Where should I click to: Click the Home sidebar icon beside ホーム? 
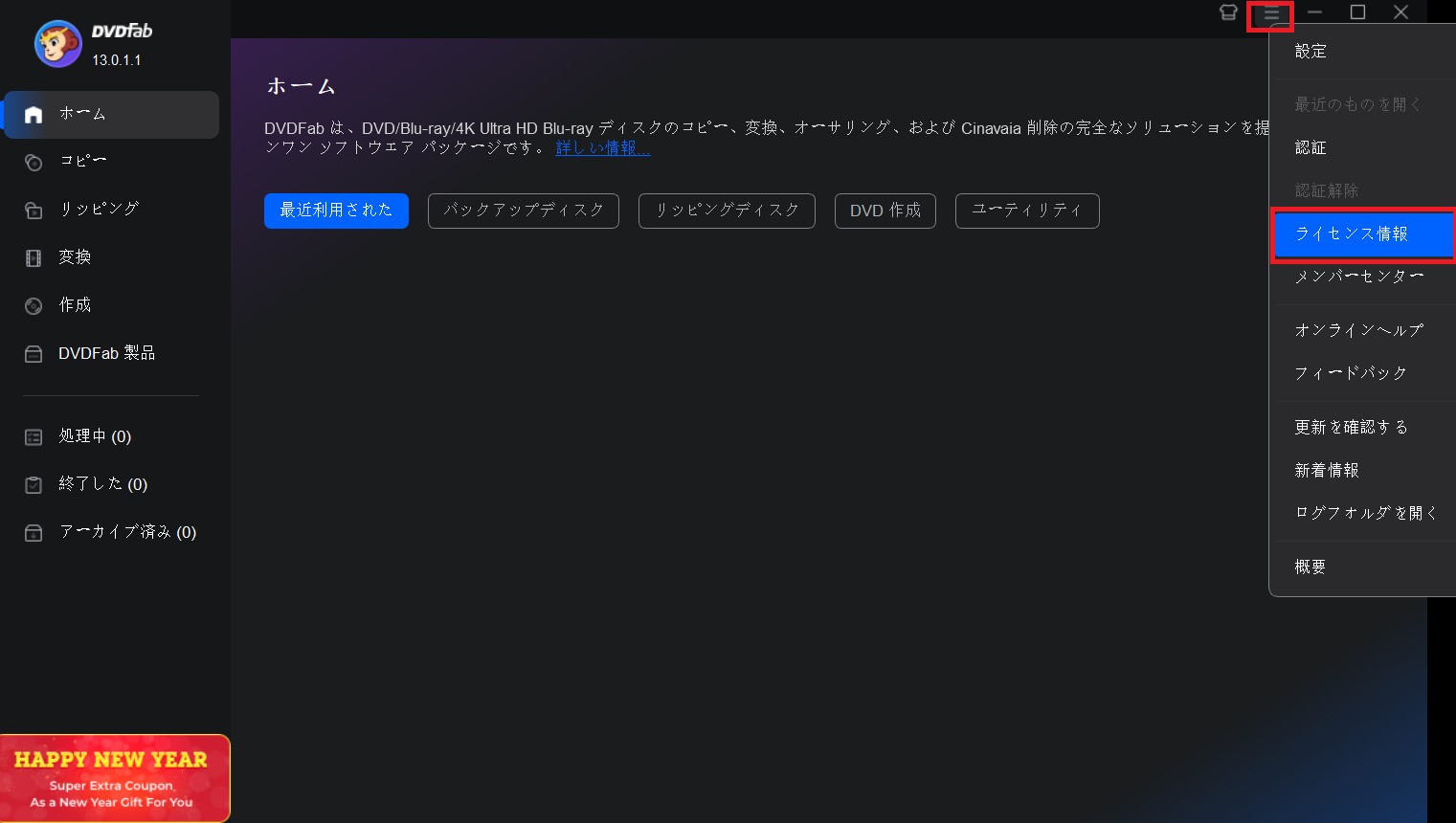[34, 115]
